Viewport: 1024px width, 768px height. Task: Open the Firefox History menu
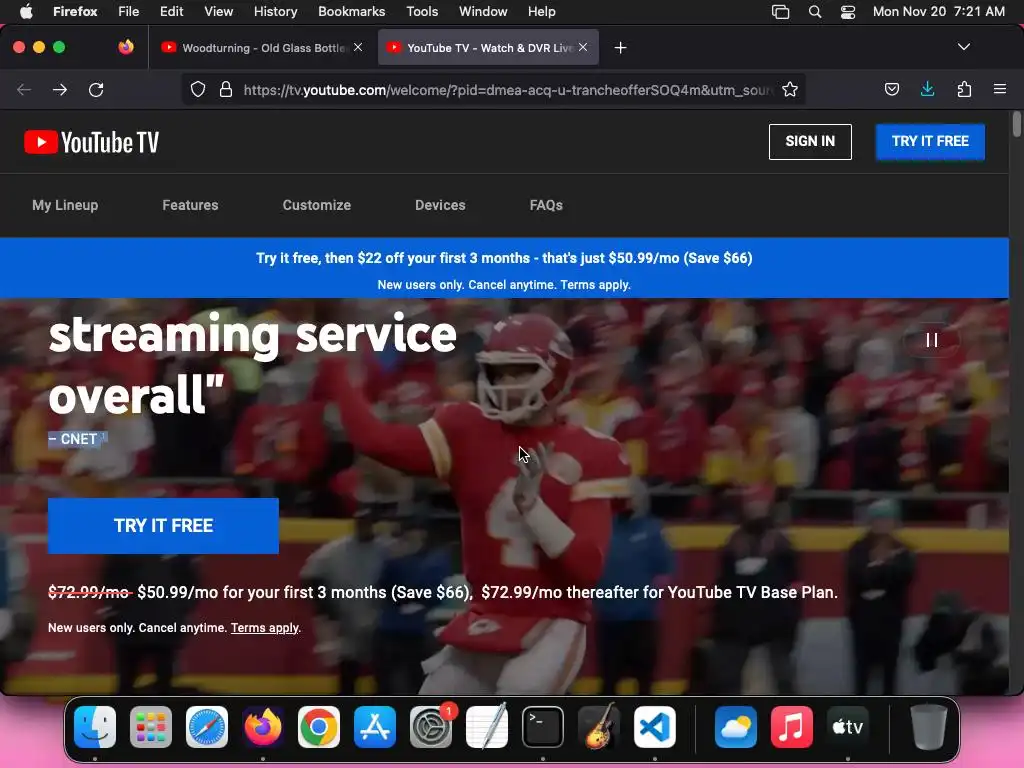[276, 12]
